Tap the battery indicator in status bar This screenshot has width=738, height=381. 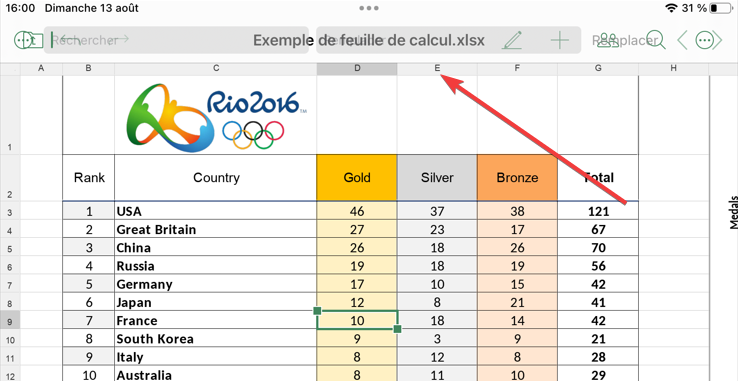coord(720,8)
